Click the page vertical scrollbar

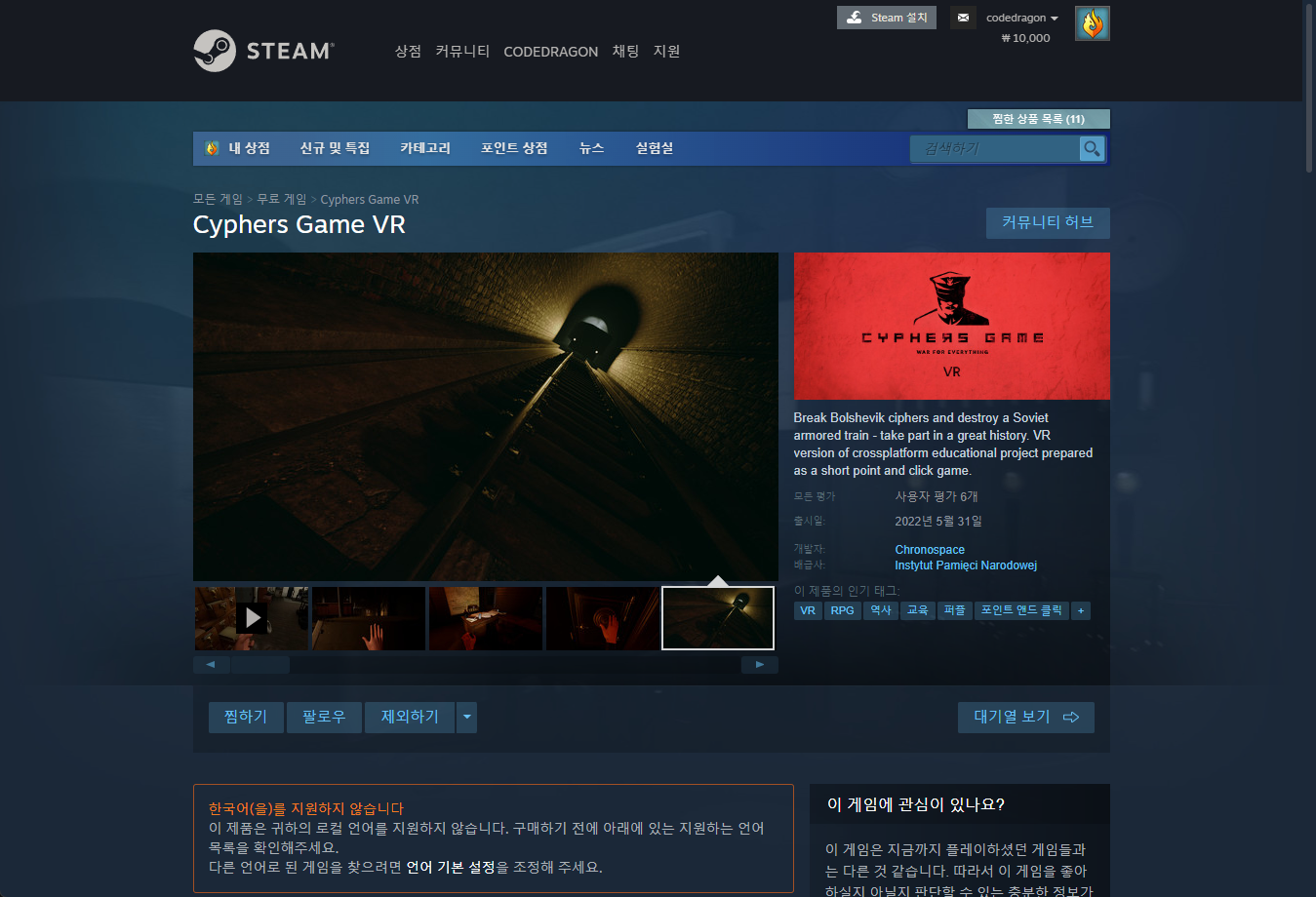point(1309,88)
